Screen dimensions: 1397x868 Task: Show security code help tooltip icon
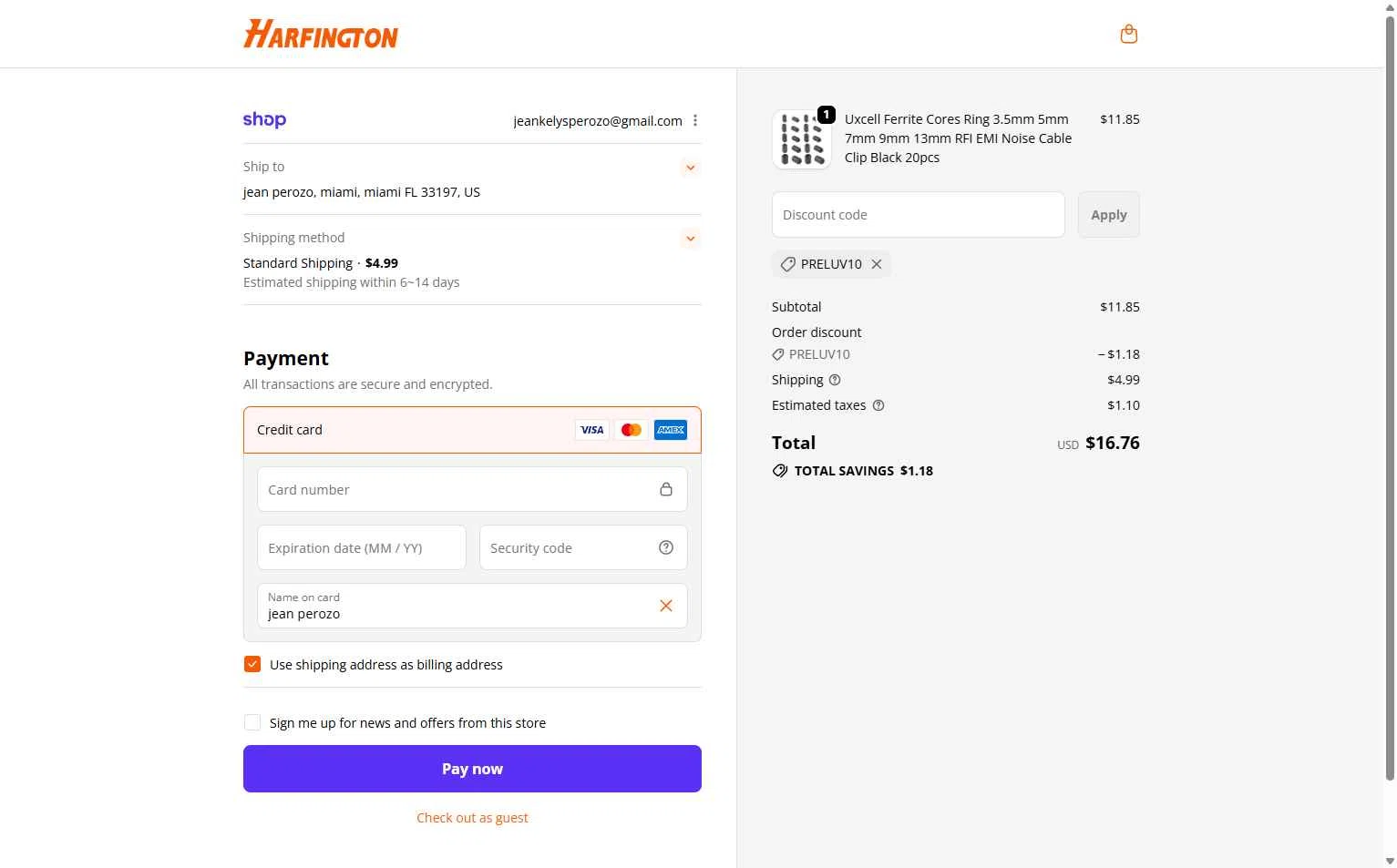[x=666, y=547]
